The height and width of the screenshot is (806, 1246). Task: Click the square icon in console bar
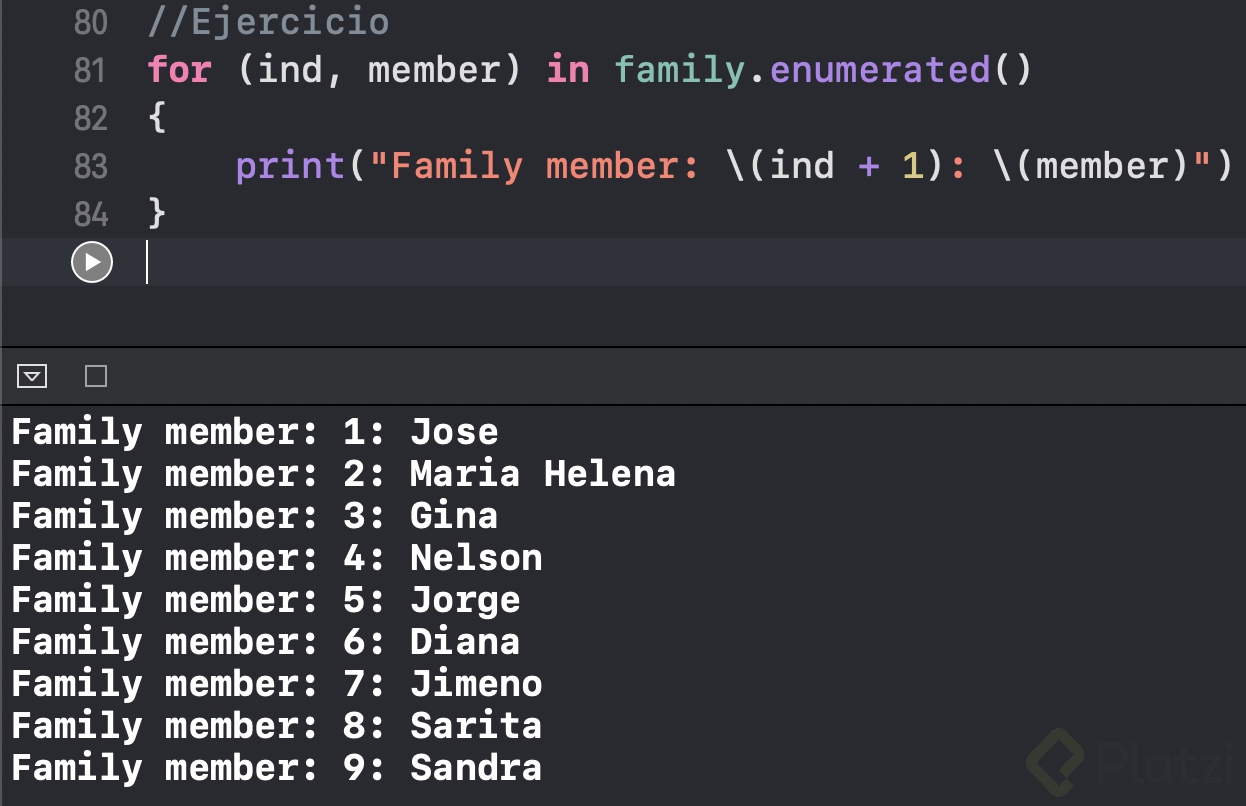(96, 376)
